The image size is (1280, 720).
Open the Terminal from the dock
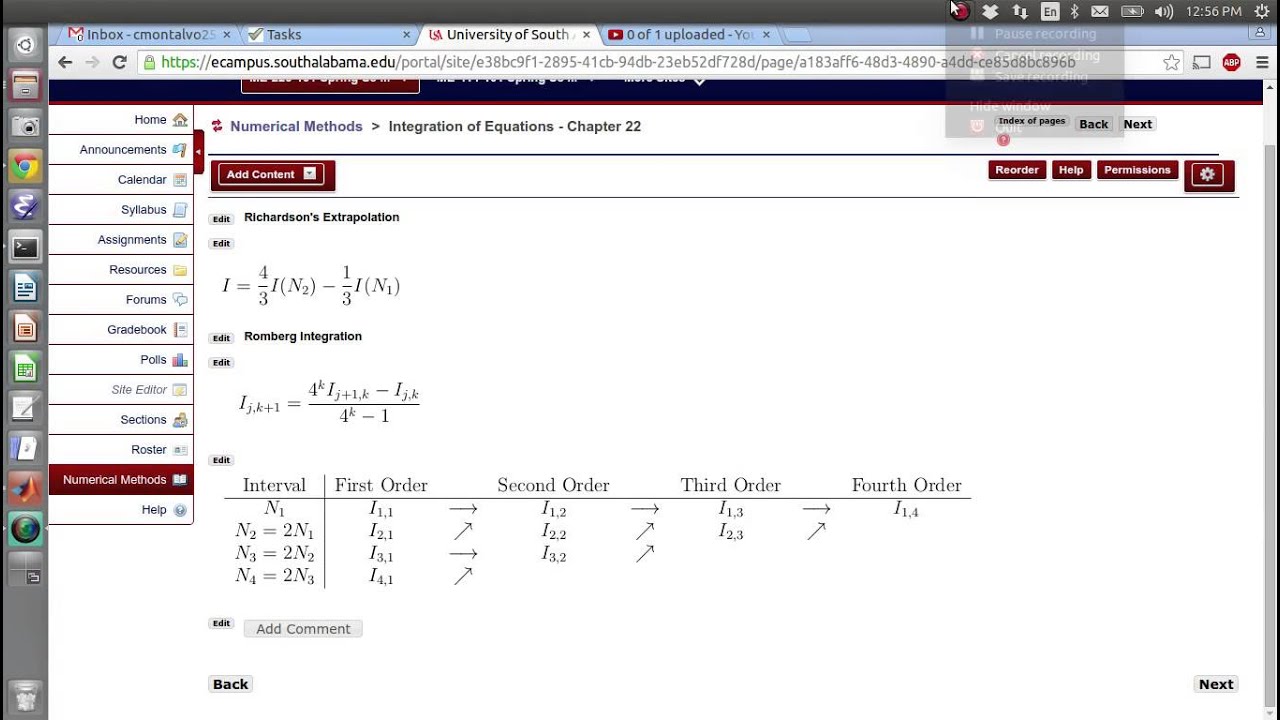point(25,247)
